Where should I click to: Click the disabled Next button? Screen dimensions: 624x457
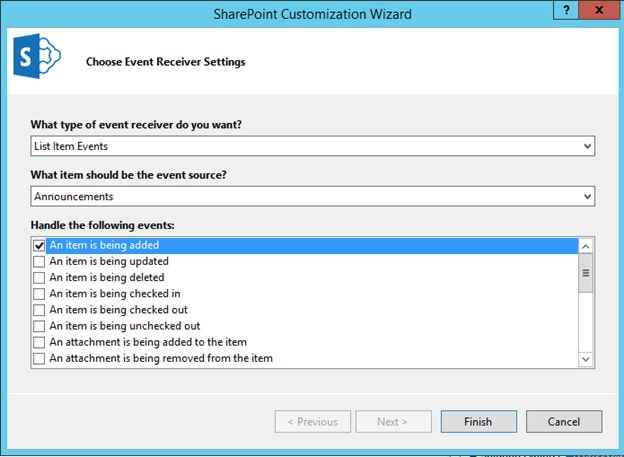393,422
